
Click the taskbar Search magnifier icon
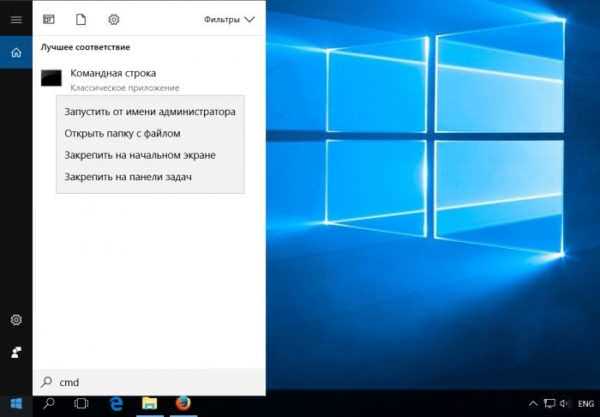tap(49, 403)
